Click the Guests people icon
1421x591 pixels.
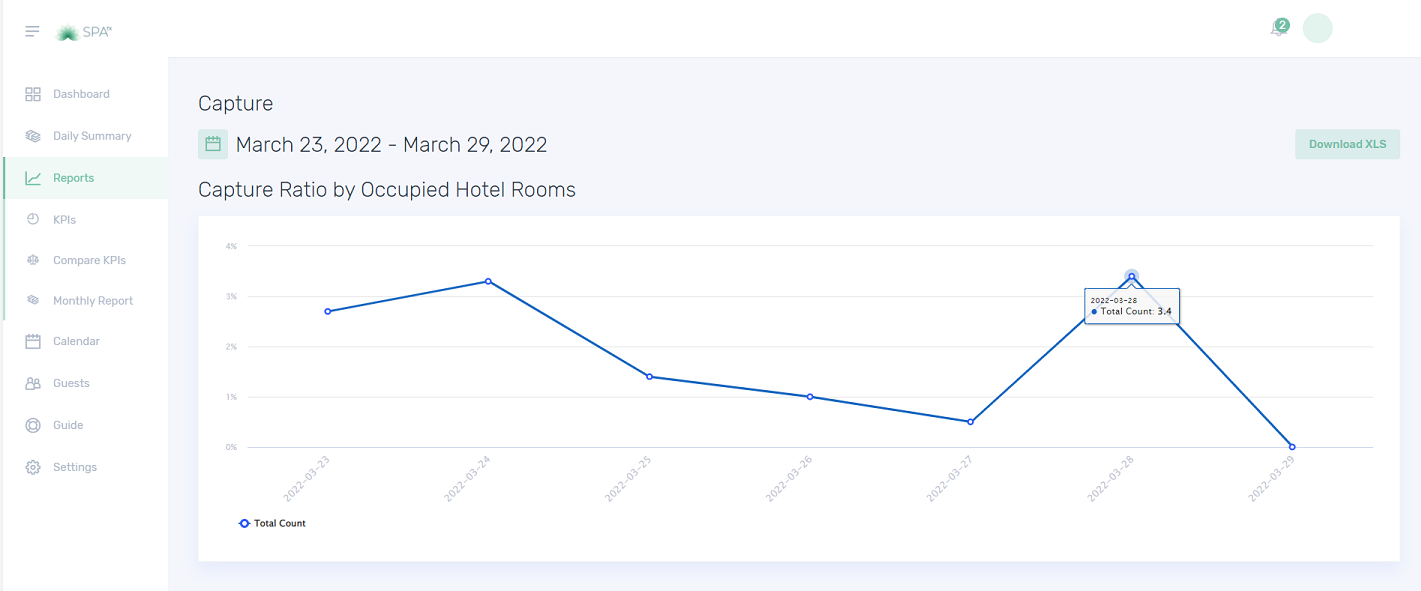[33, 383]
